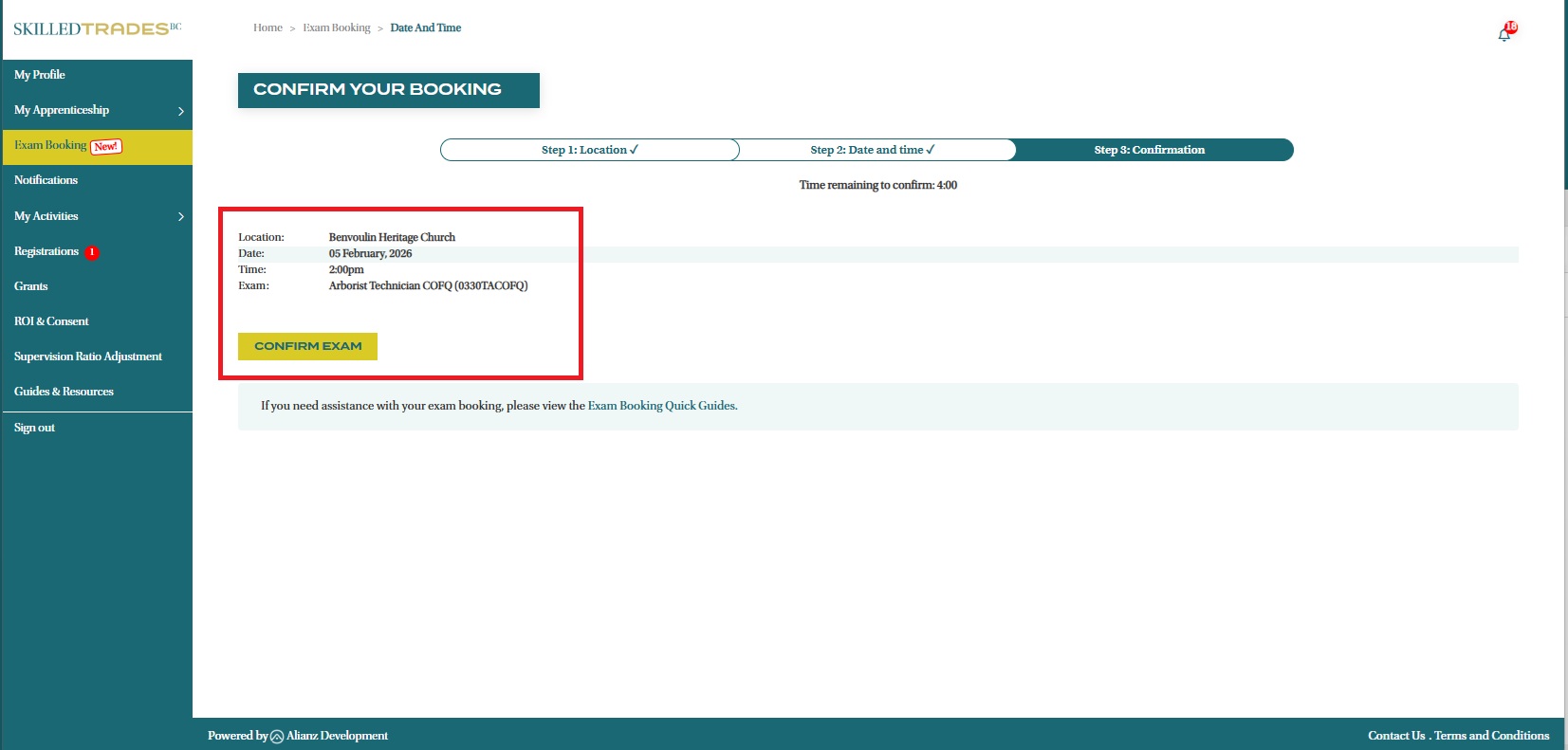
Task: Open Guides & Resources section
Action: (x=64, y=392)
